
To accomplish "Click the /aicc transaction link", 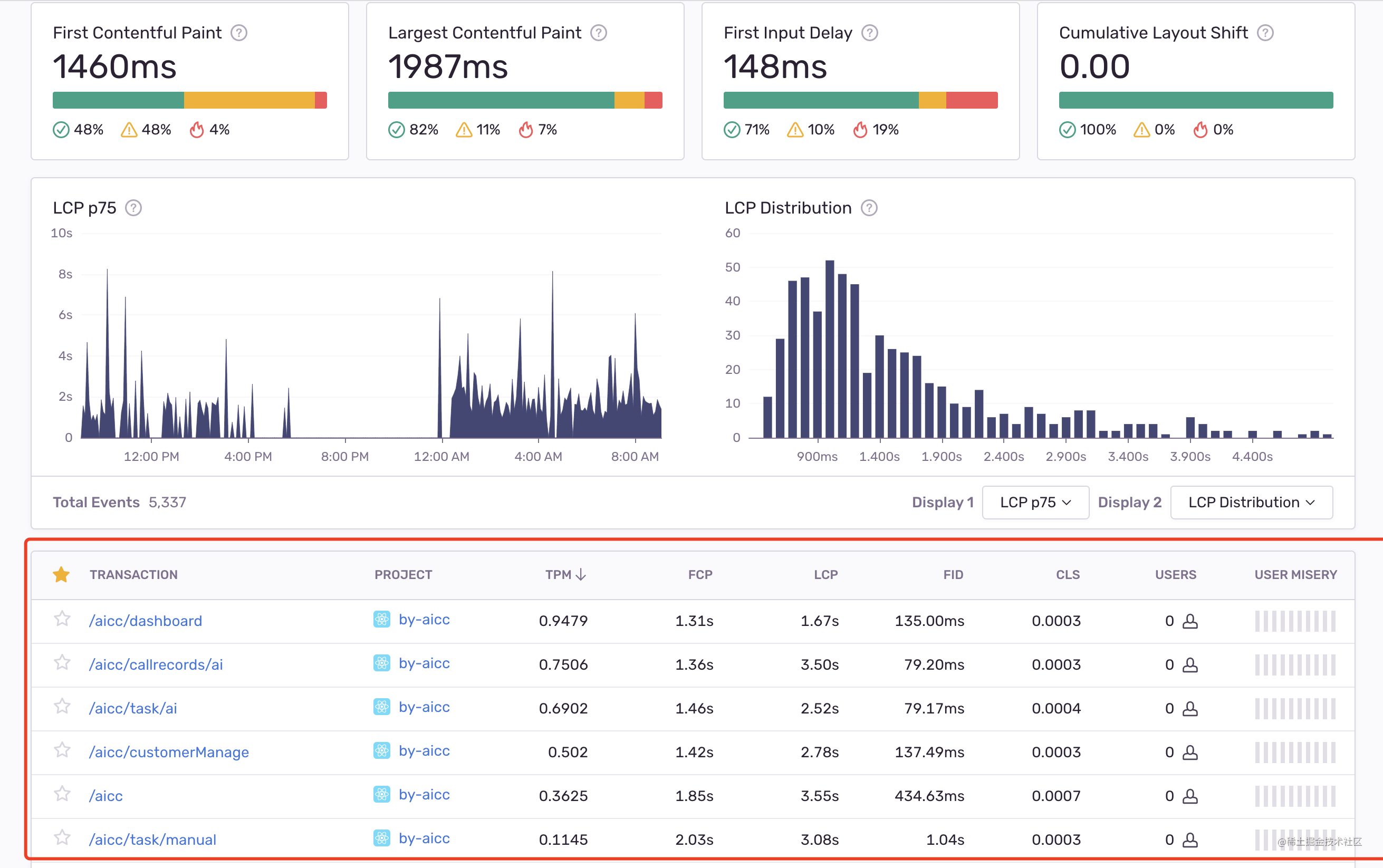I will pos(105,796).
